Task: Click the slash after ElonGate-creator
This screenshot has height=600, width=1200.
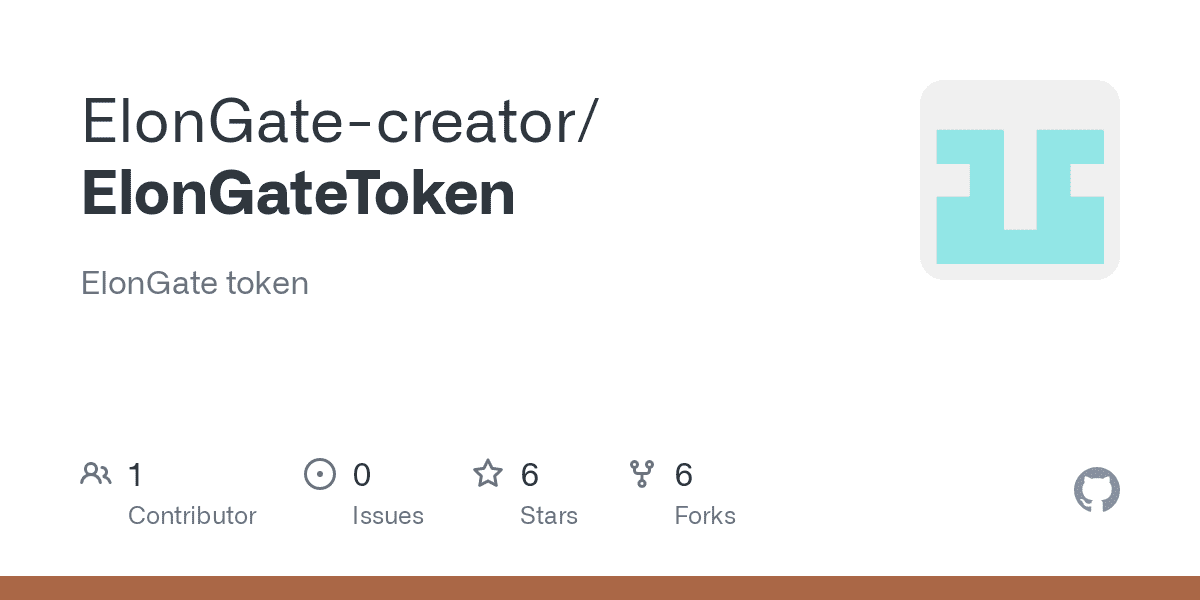Action: tap(588, 121)
